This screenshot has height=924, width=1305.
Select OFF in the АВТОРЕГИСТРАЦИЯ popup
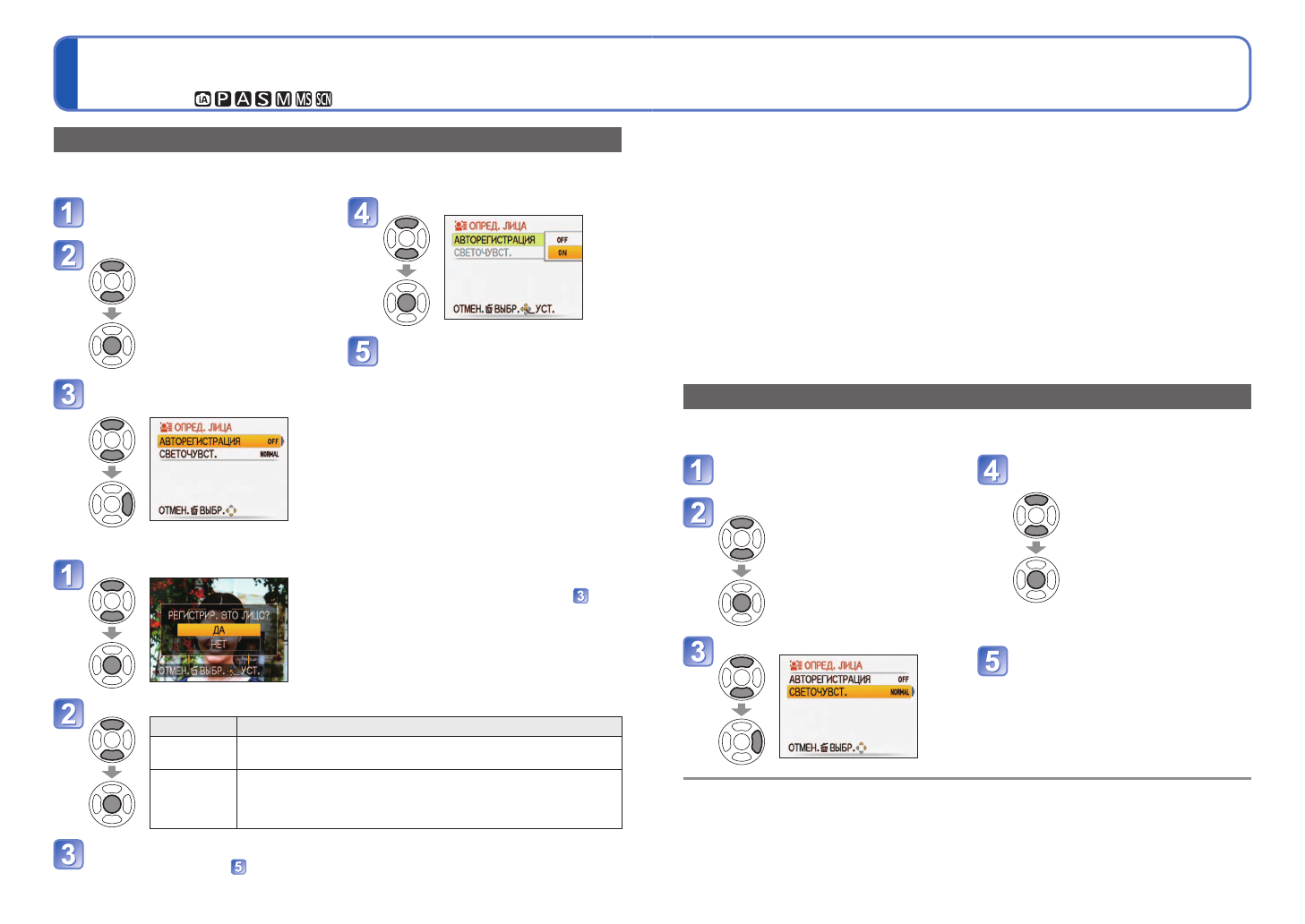click(x=563, y=240)
